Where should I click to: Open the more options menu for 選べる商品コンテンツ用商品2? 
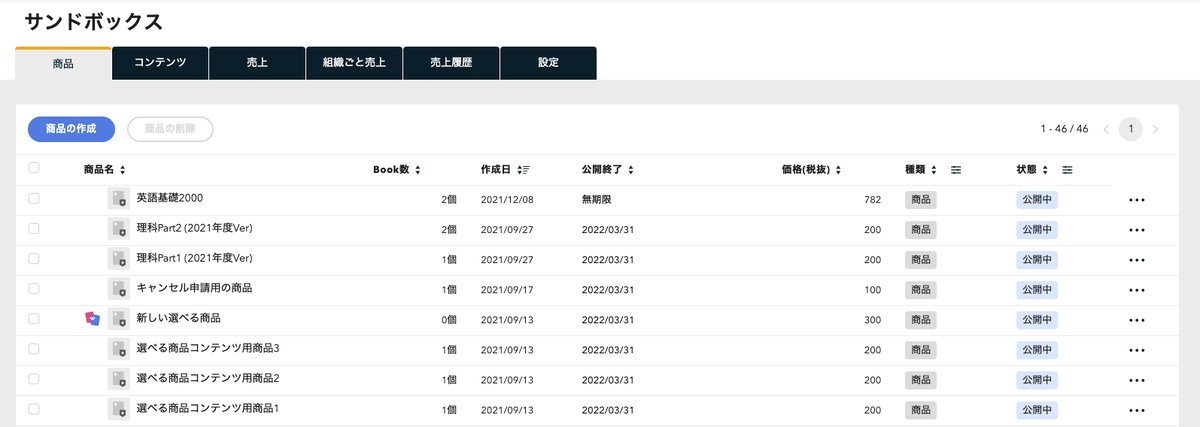click(x=1135, y=380)
